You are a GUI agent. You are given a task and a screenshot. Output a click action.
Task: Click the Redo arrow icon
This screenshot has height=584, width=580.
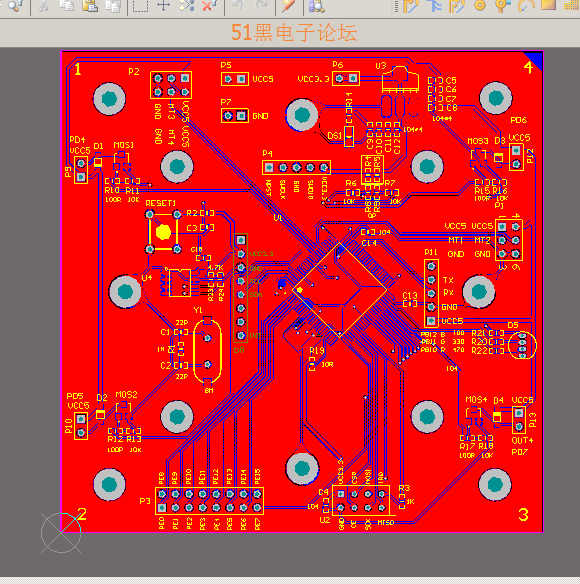[x=261, y=5]
